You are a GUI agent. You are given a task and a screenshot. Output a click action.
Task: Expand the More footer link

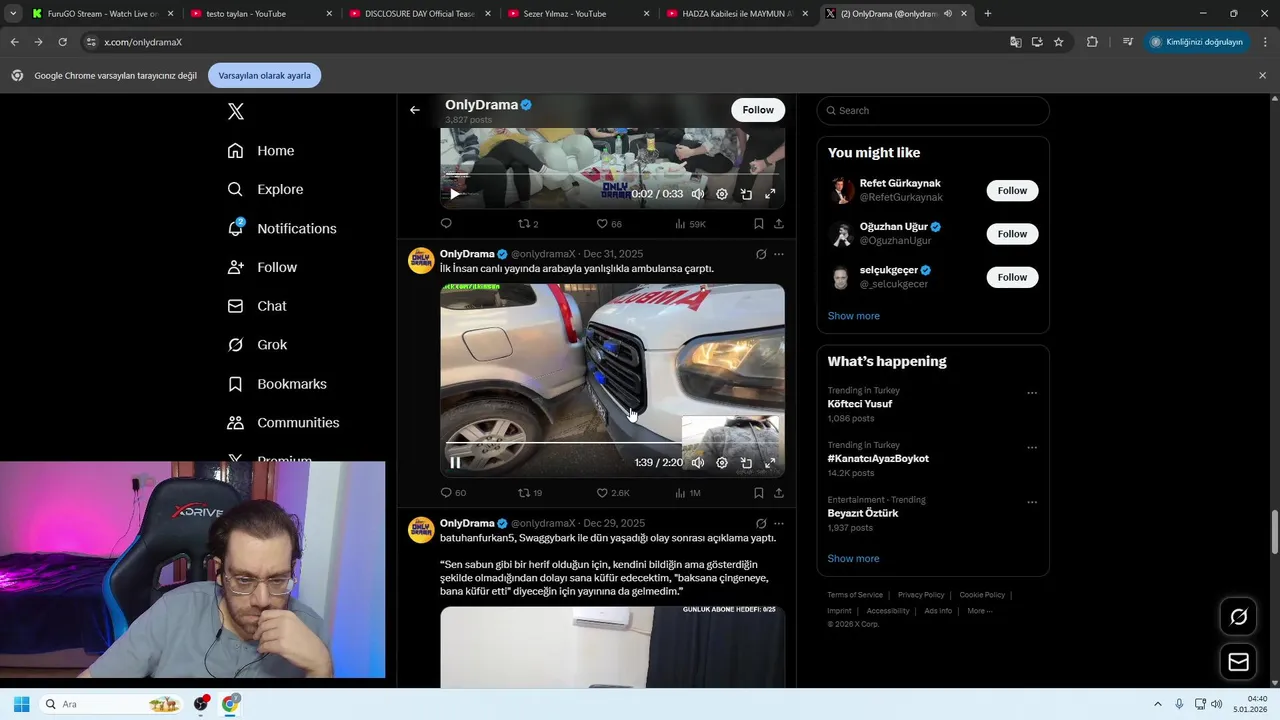pos(980,611)
